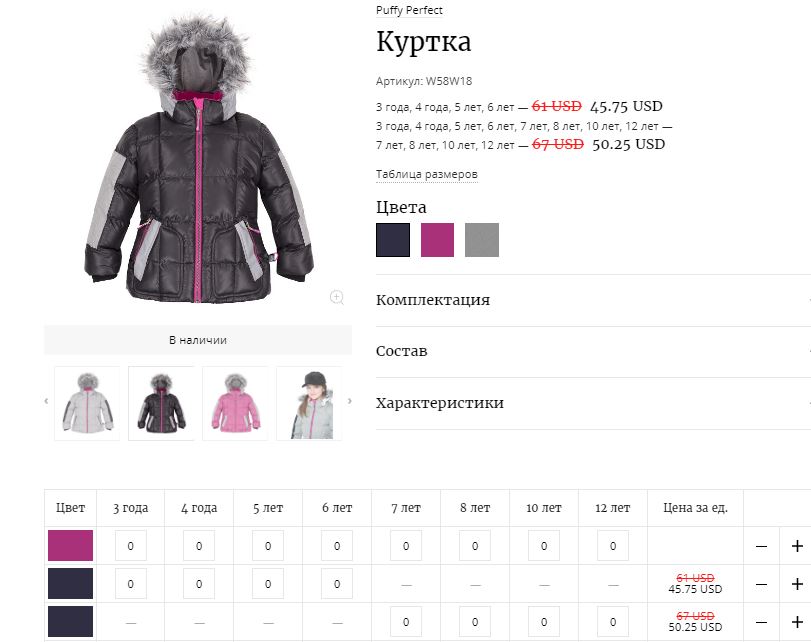Increase quantity with plus in magenta row
Screen dimensions: 811x642
tap(797, 546)
